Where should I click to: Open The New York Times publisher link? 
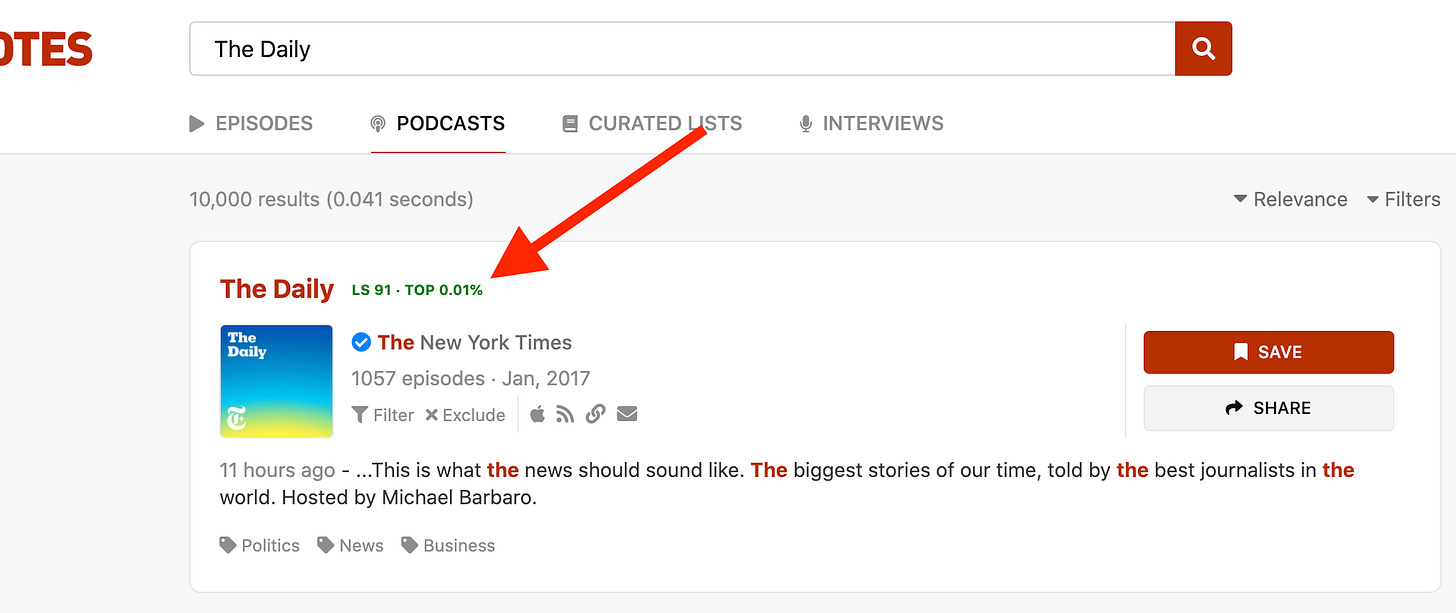(x=475, y=343)
